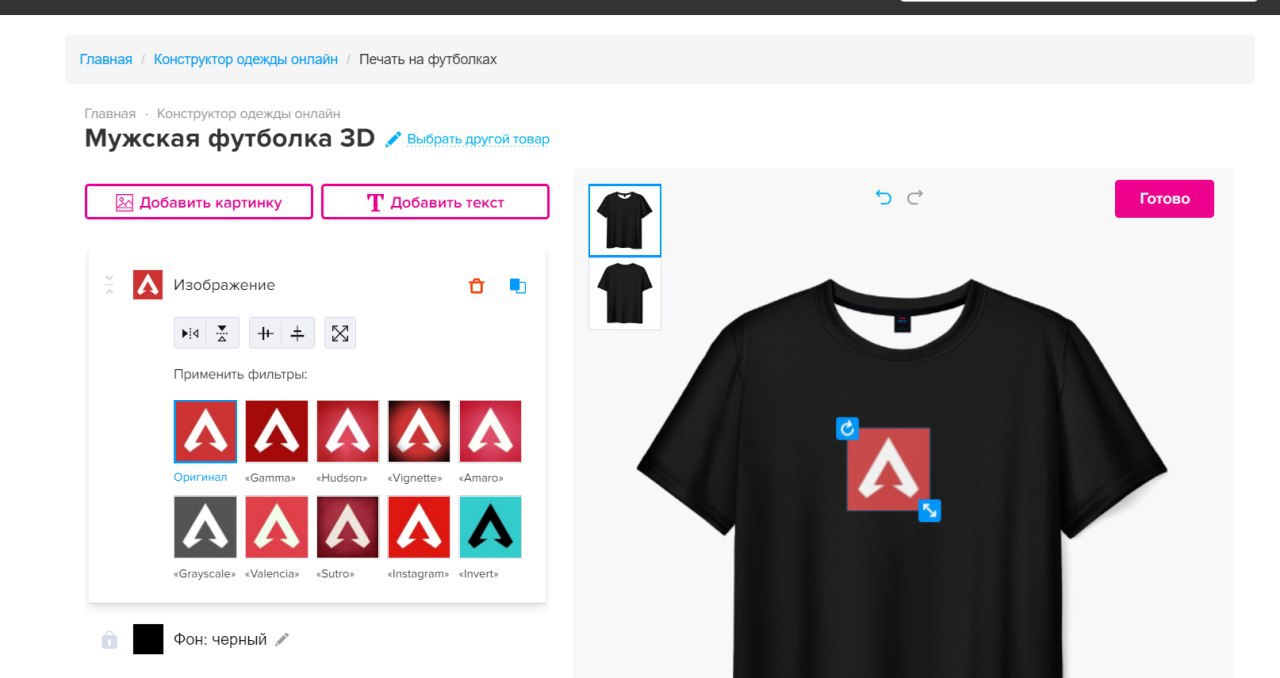Viewport: 1280px width, 678px height.
Task: Click the 'Добавить текст' button
Action: coord(435,202)
